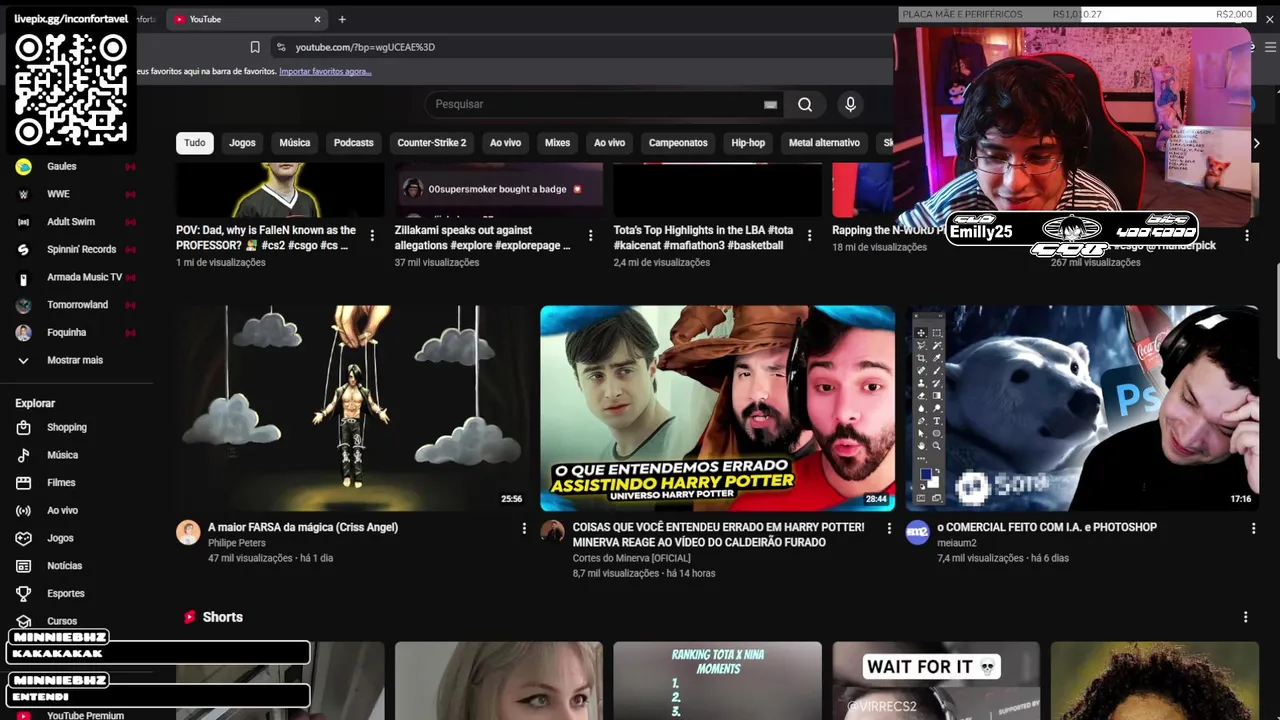Close the YouTube browser tab
Image resolution: width=1280 pixels, height=720 pixels.
click(x=317, y=19)
